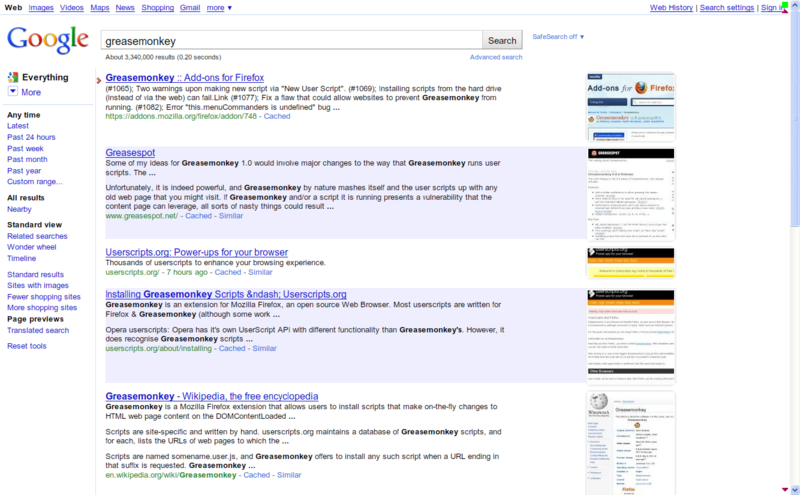The height and width of the screenshot is (495, 800).
Task: Select the 'Page previews' tool label
Action: tap(35, 319)
